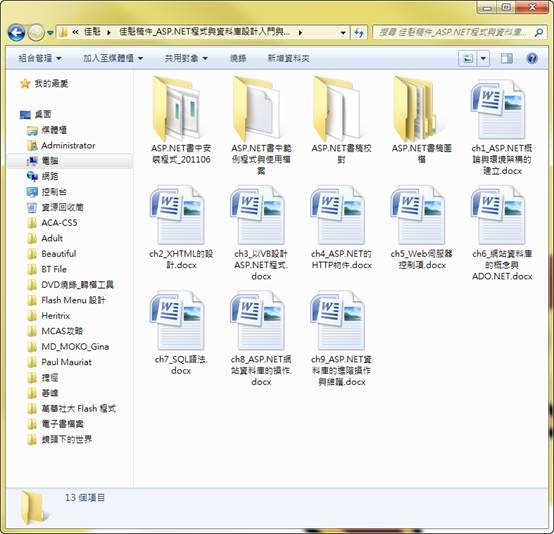Click 新增資料夾 to create folder
Viewport: 554px width, 534px height.
pyautogui.click(x=288, y=58)
